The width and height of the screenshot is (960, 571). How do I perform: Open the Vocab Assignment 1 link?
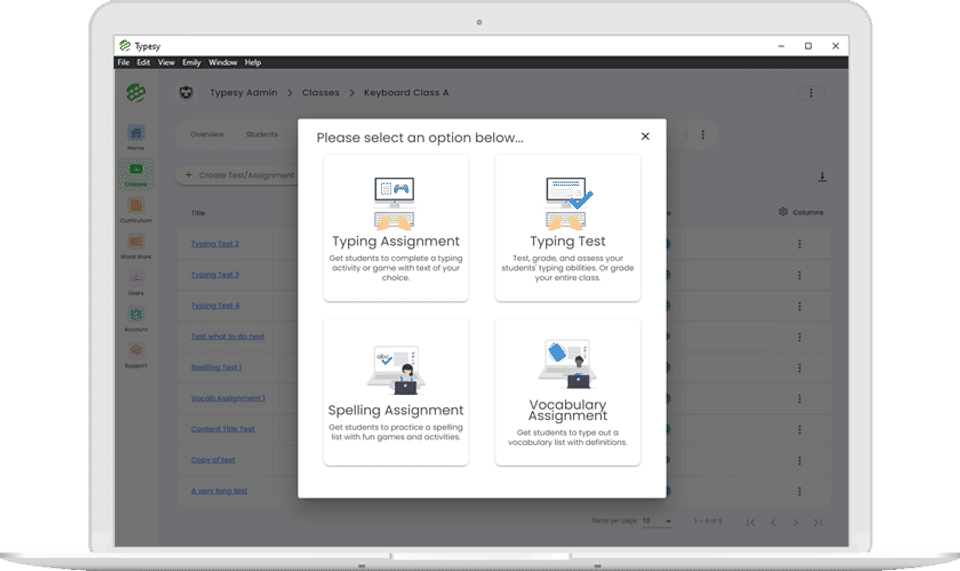point(228,398)
